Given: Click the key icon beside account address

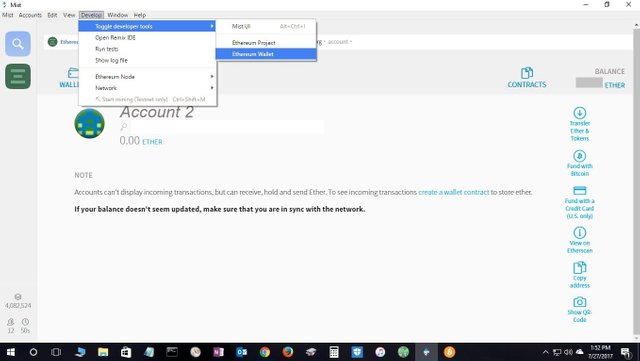Looking at the screenshot, I should [124, 127].
